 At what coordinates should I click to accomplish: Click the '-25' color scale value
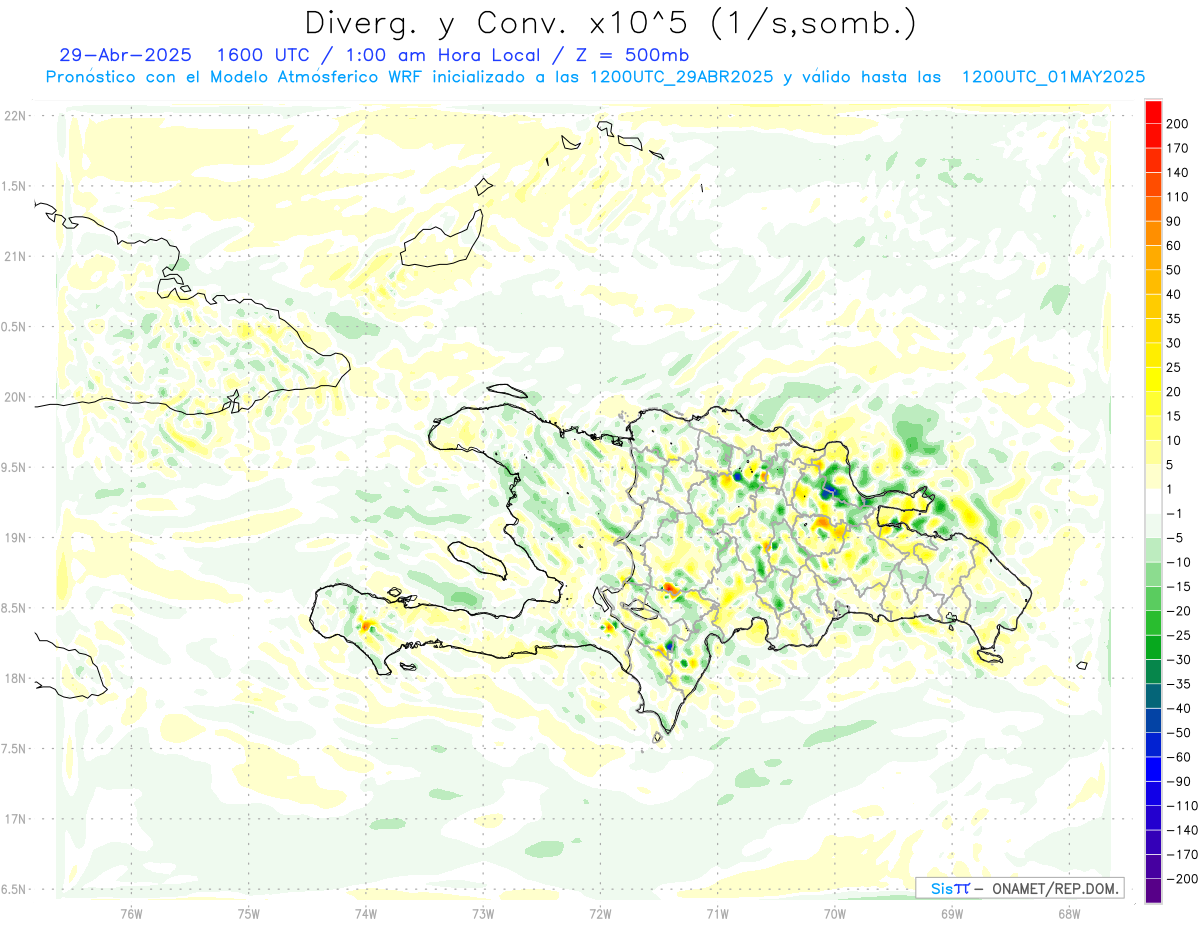tap(1178, 635)
